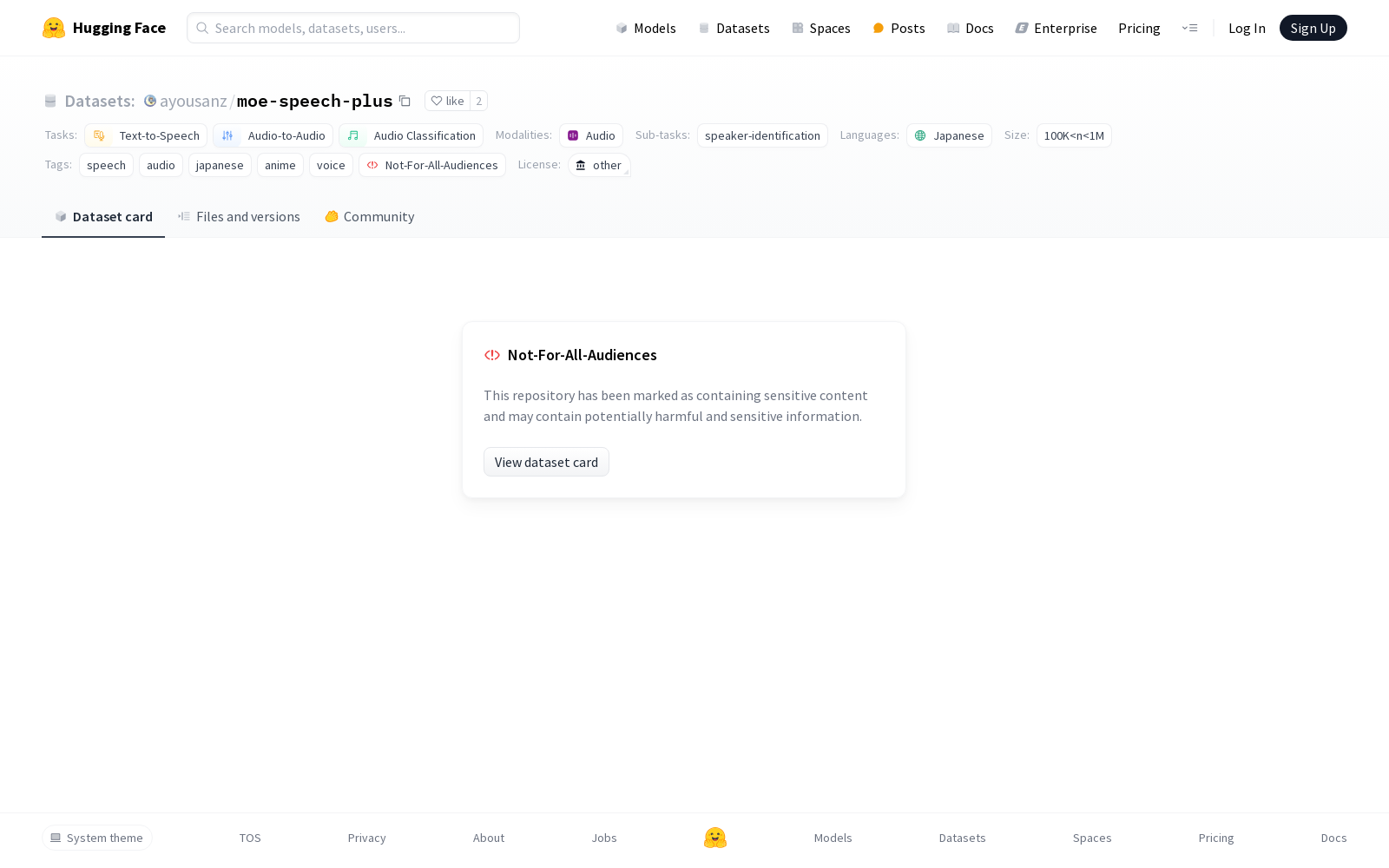Click the voice tag

(331, 165)
